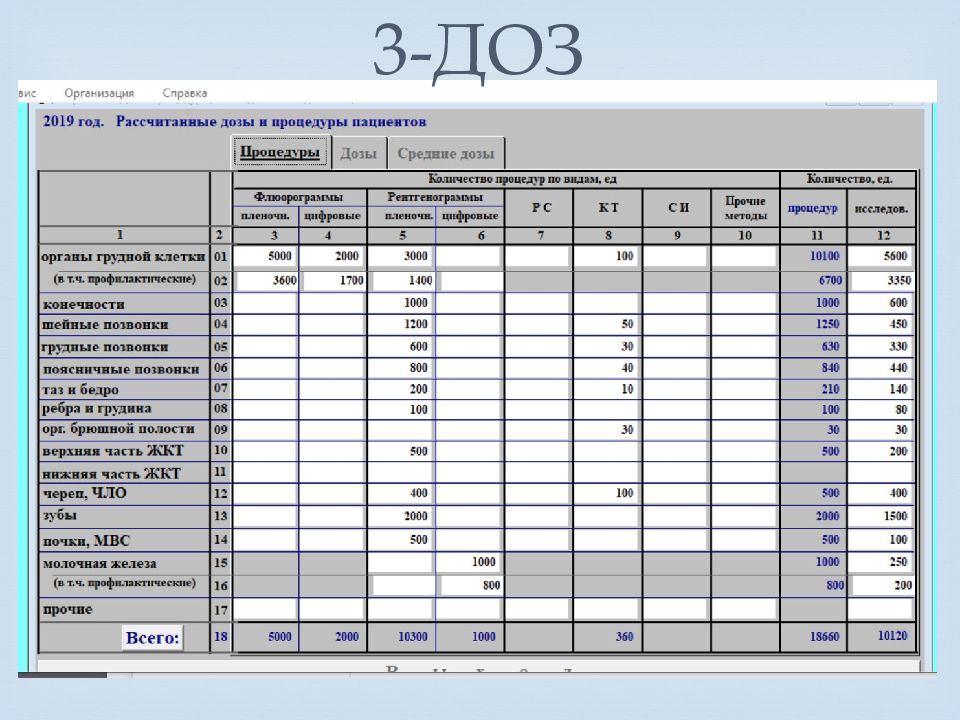Open the Справка menu
This screenshot has height=720, width=960.
184,91
